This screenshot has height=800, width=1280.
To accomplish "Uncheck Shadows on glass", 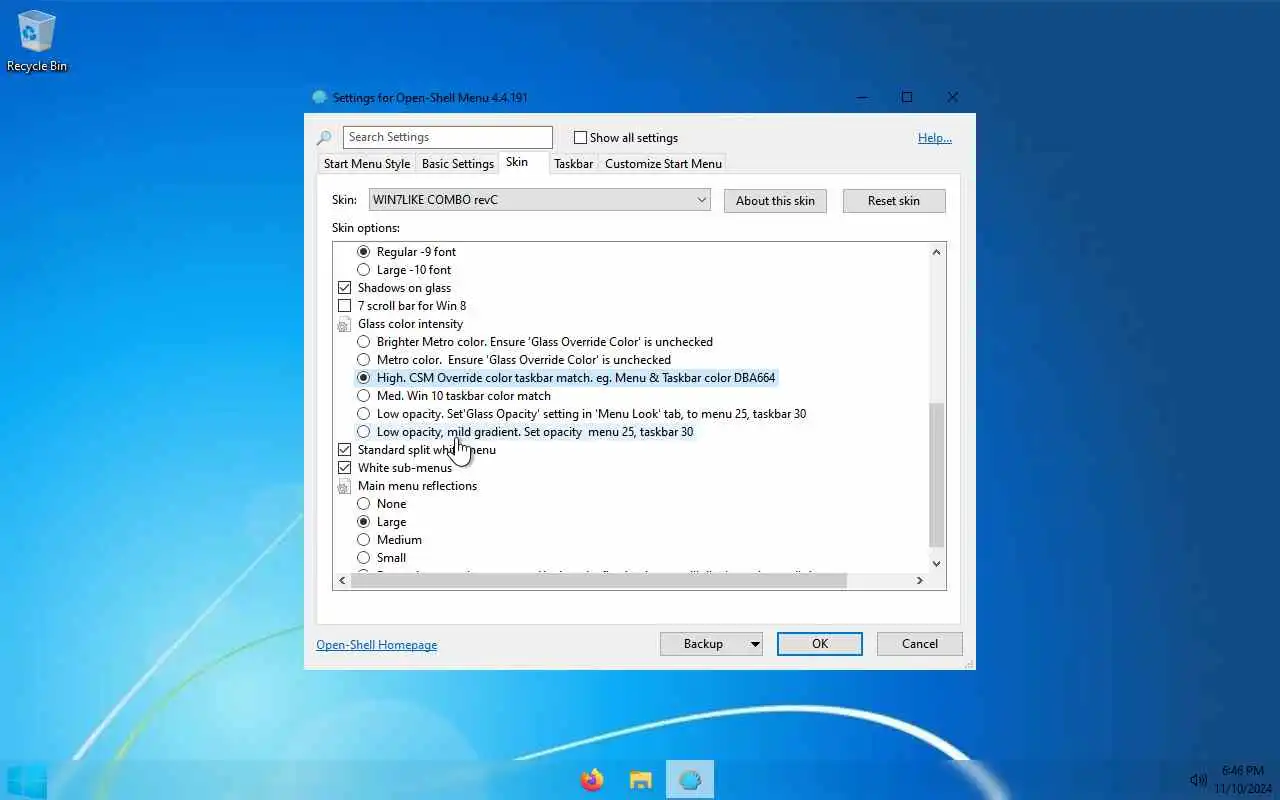I will pyautogui.click(x=344, y=288).
